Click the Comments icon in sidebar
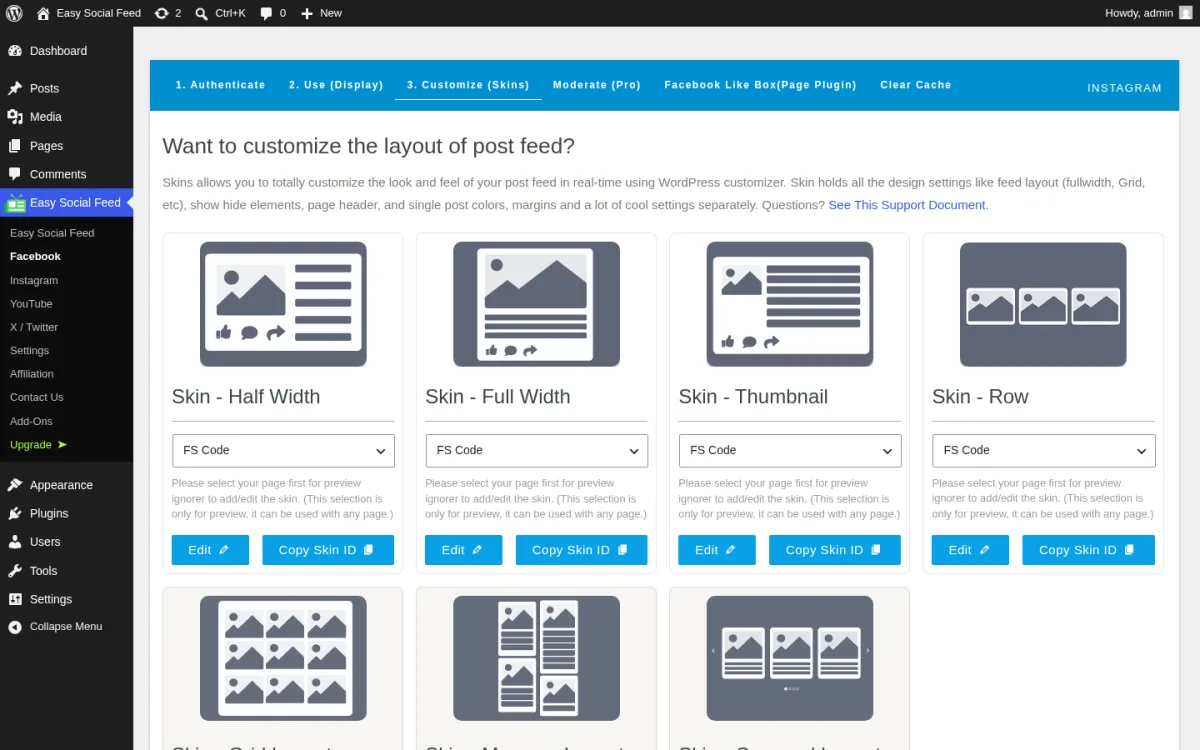The width and height of the screenshot is (1200, 750). click(15, 174)
